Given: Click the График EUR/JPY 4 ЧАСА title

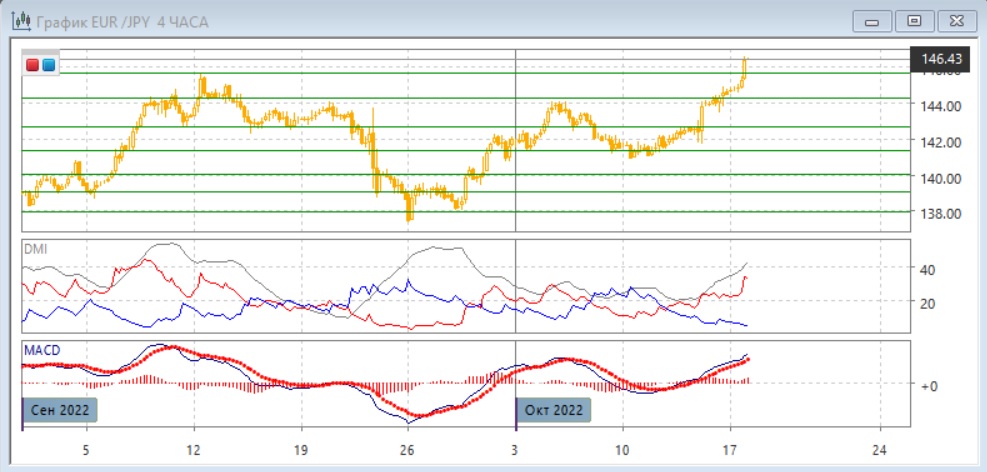Looking at the screenshot, I should (x=122, y=20).
